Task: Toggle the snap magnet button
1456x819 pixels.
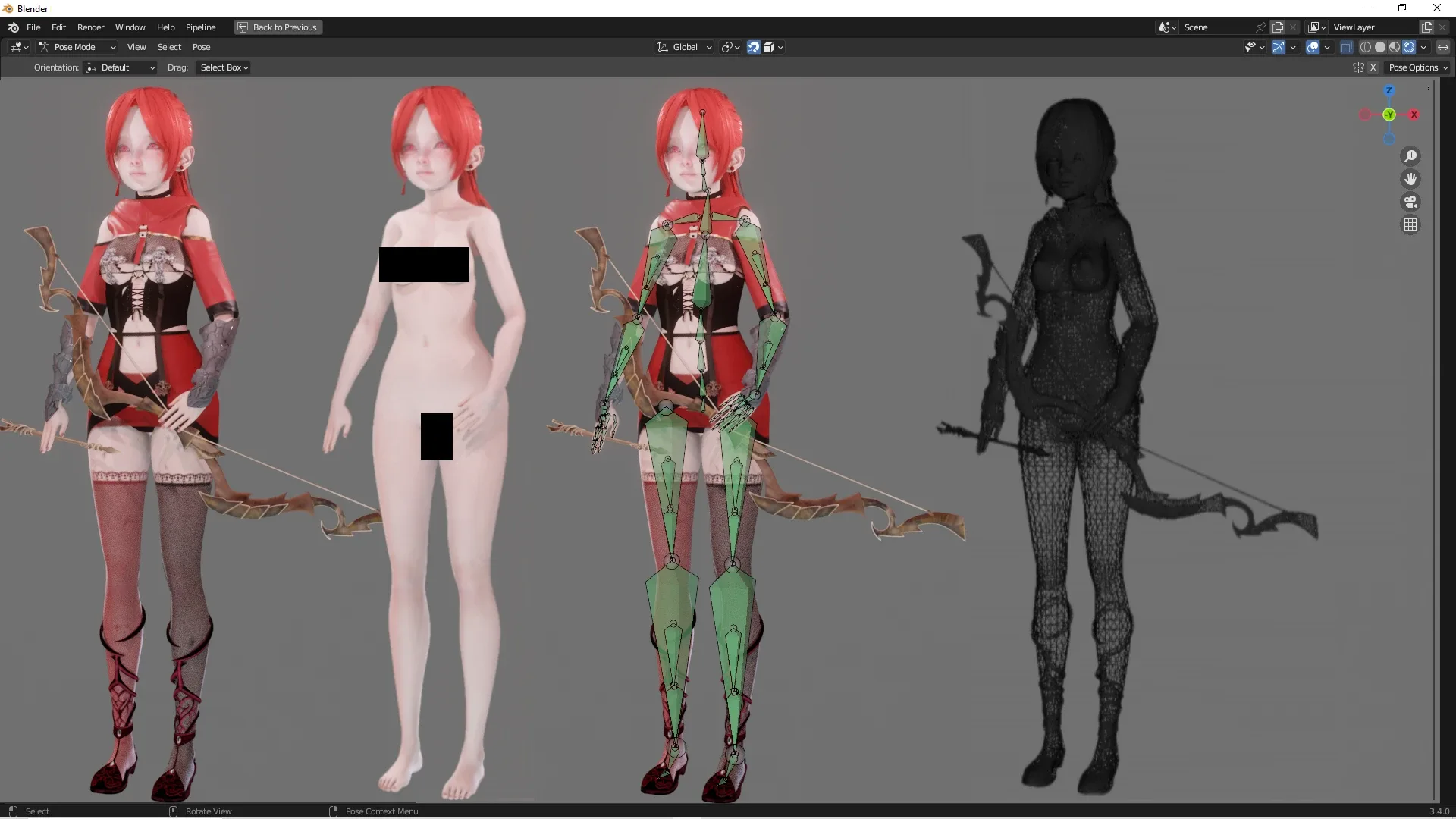Action: tap(754, 47)
